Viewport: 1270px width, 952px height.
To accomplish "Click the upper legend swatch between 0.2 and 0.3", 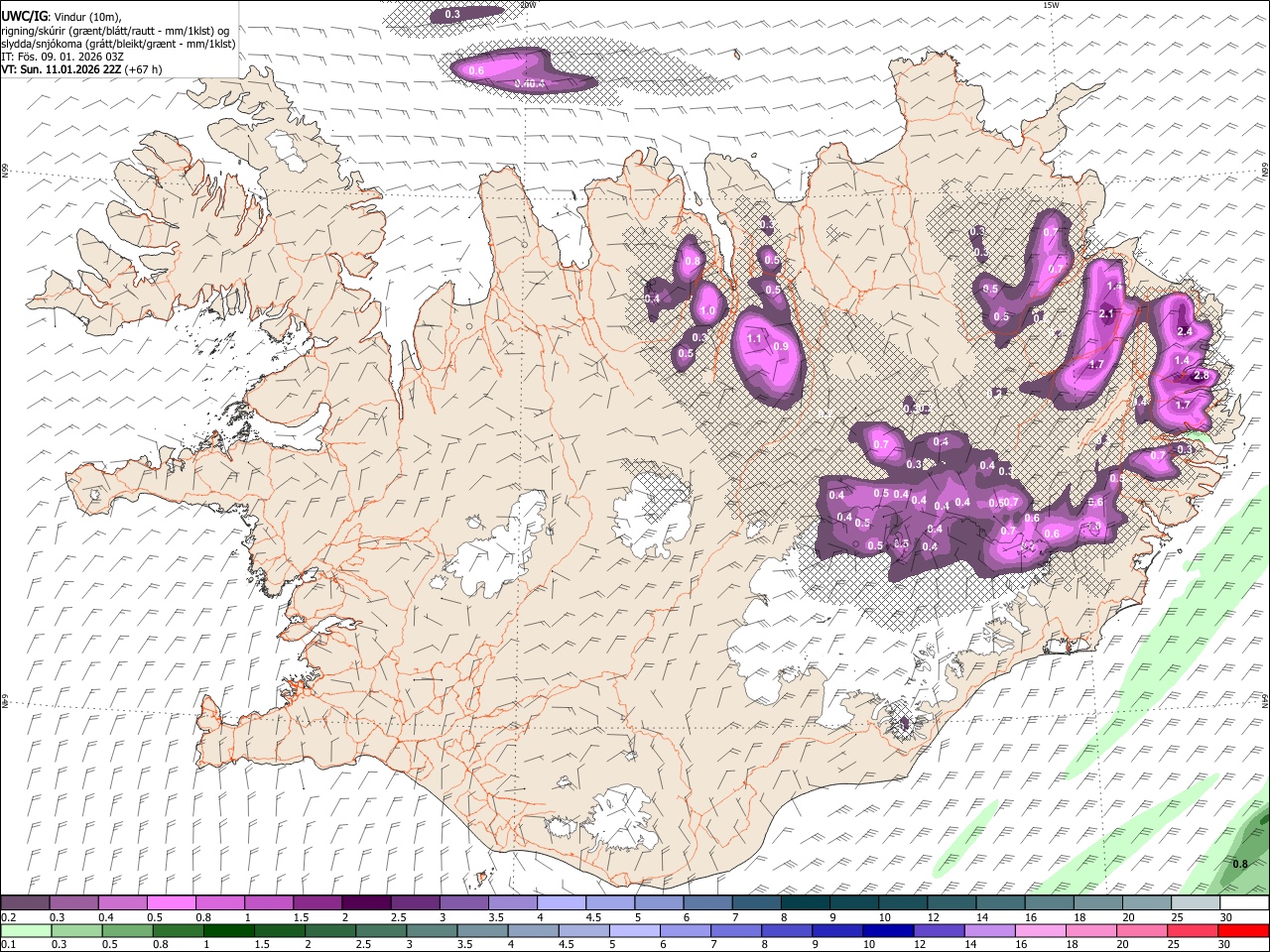I will point(25,903).
